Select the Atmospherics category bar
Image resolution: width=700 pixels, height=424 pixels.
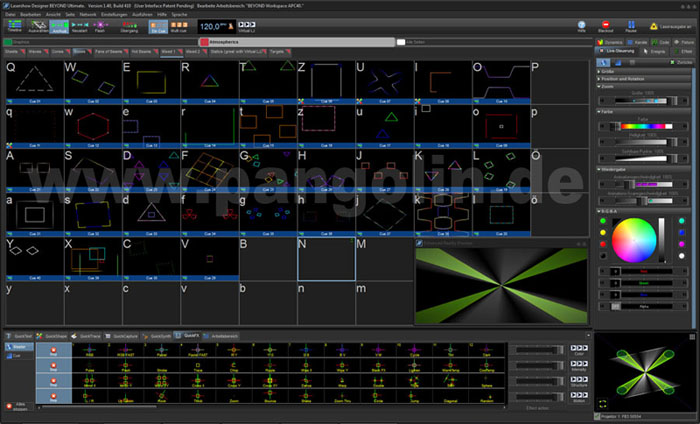[297, 42]
